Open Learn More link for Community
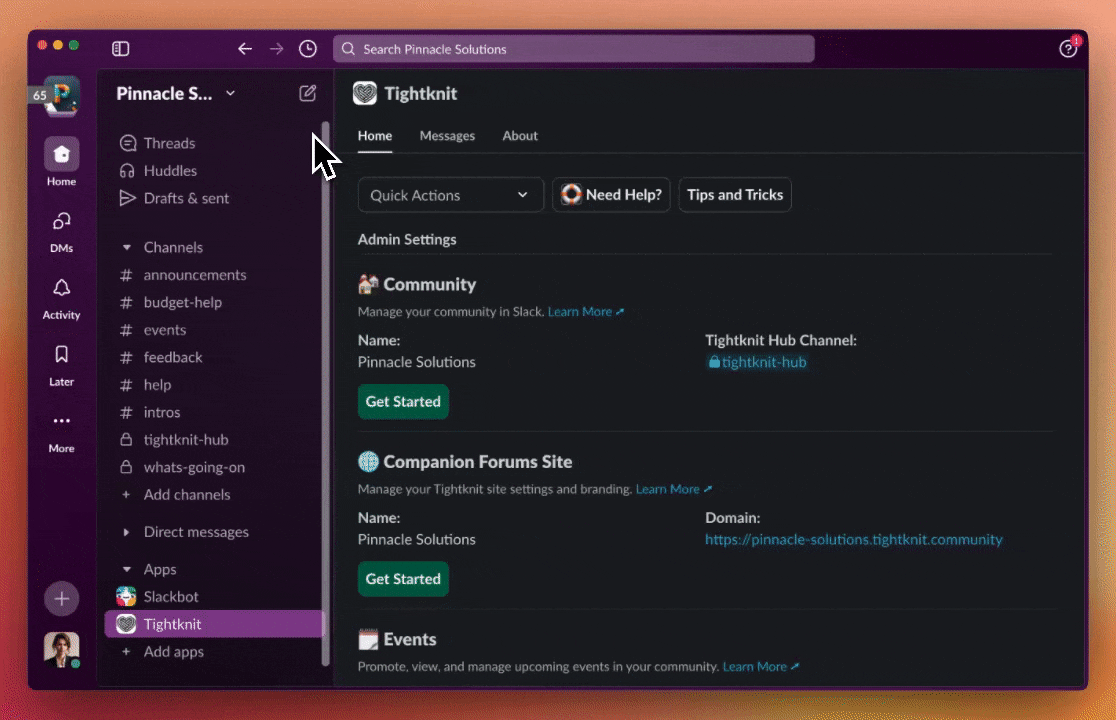The width and height of the screenshot is (1116, 720). [585, 312]
